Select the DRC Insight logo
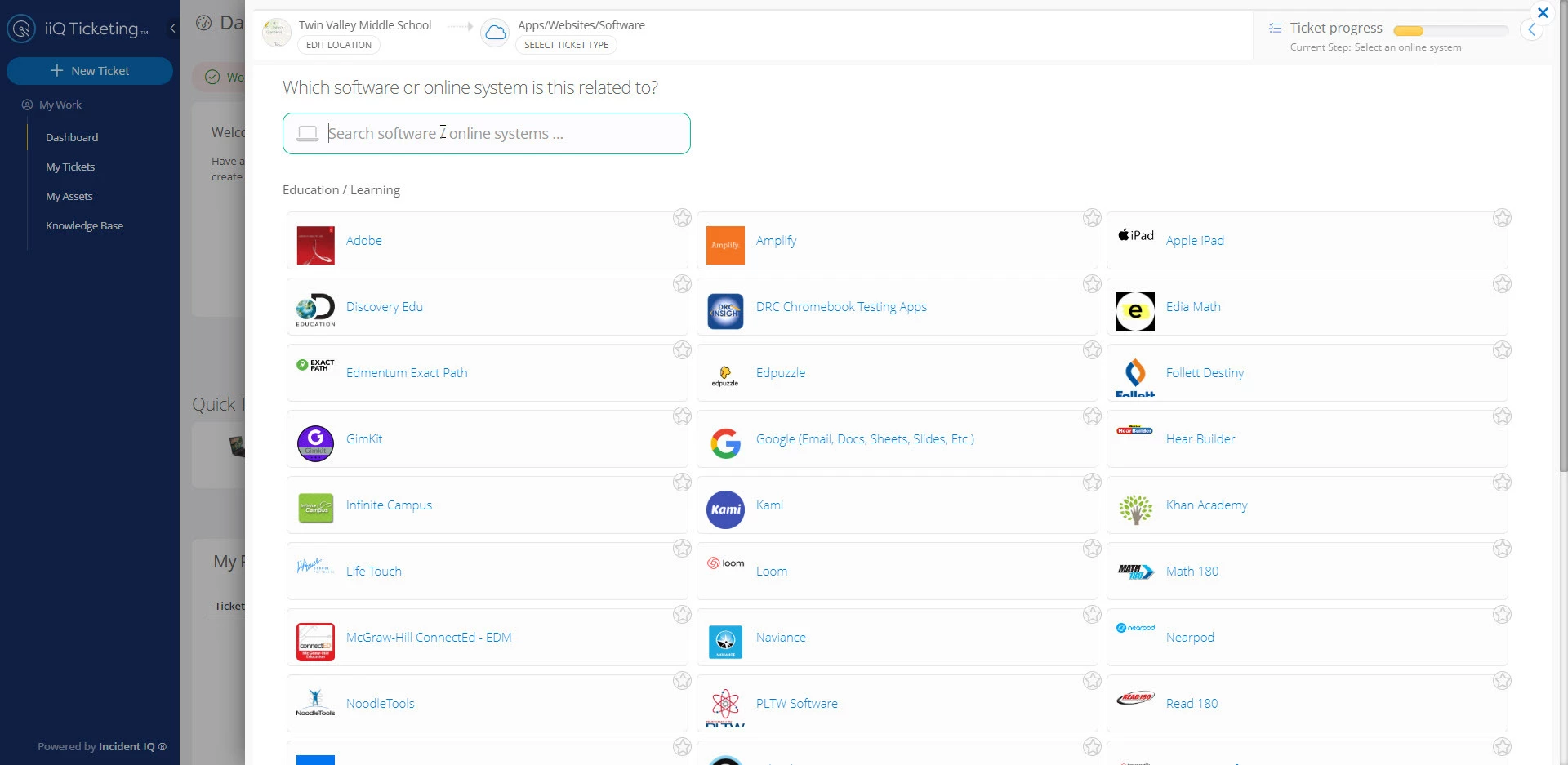The image size is (1568, 765). 725,311
